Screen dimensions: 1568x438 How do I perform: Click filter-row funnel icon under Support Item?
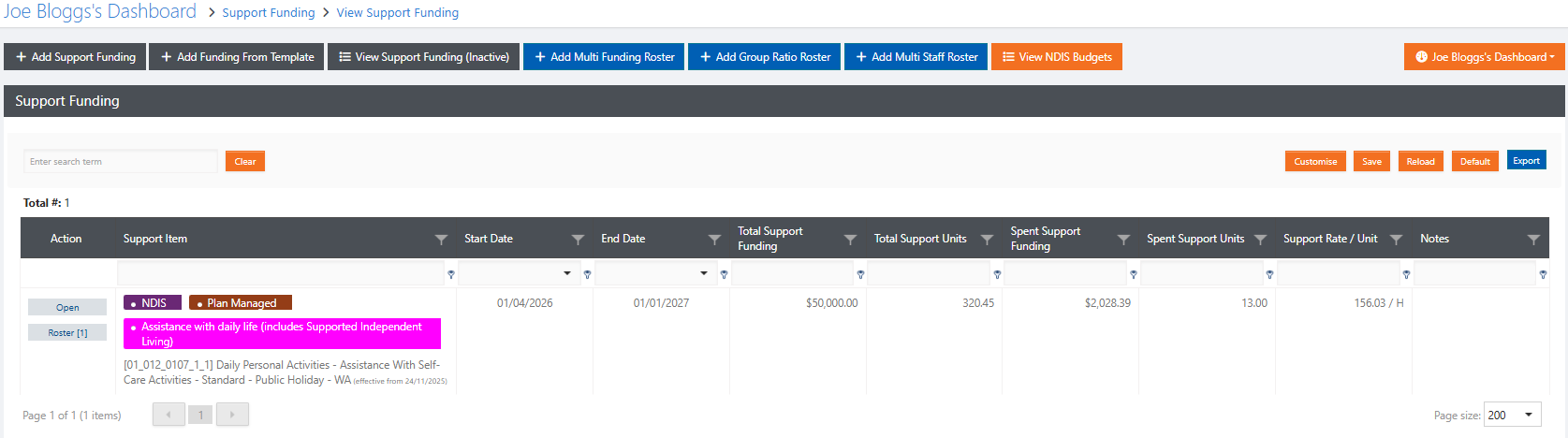point(451,274)
